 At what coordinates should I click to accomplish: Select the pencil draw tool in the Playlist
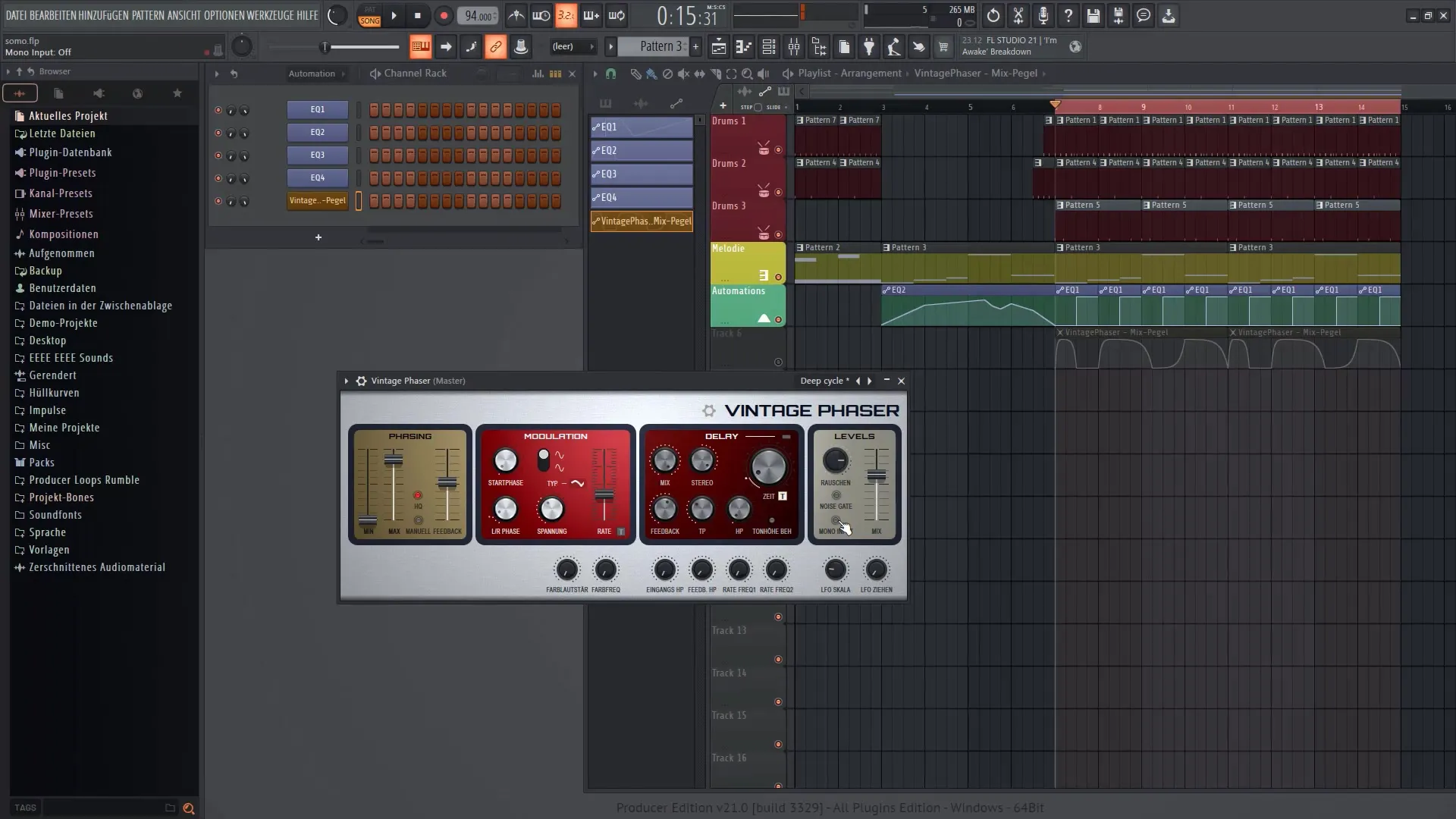[635, 74]
